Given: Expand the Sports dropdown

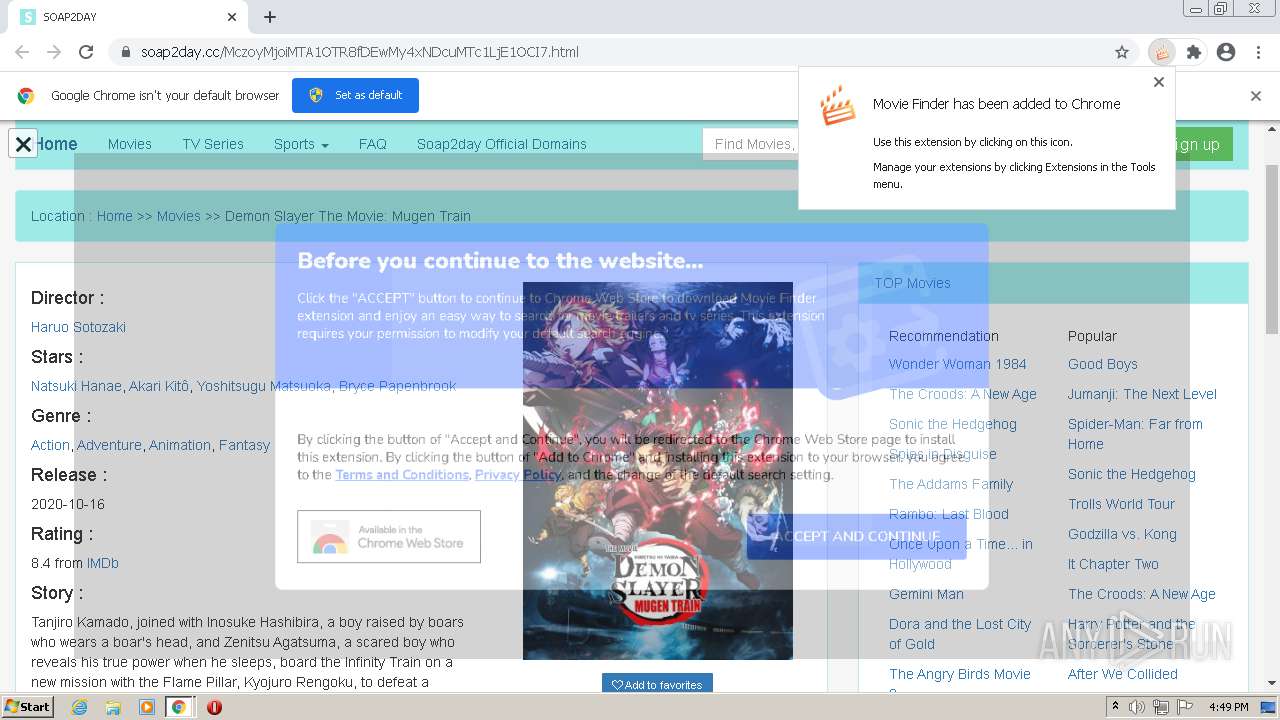Looking at the screenshot, I should click(x=301, y=144).
